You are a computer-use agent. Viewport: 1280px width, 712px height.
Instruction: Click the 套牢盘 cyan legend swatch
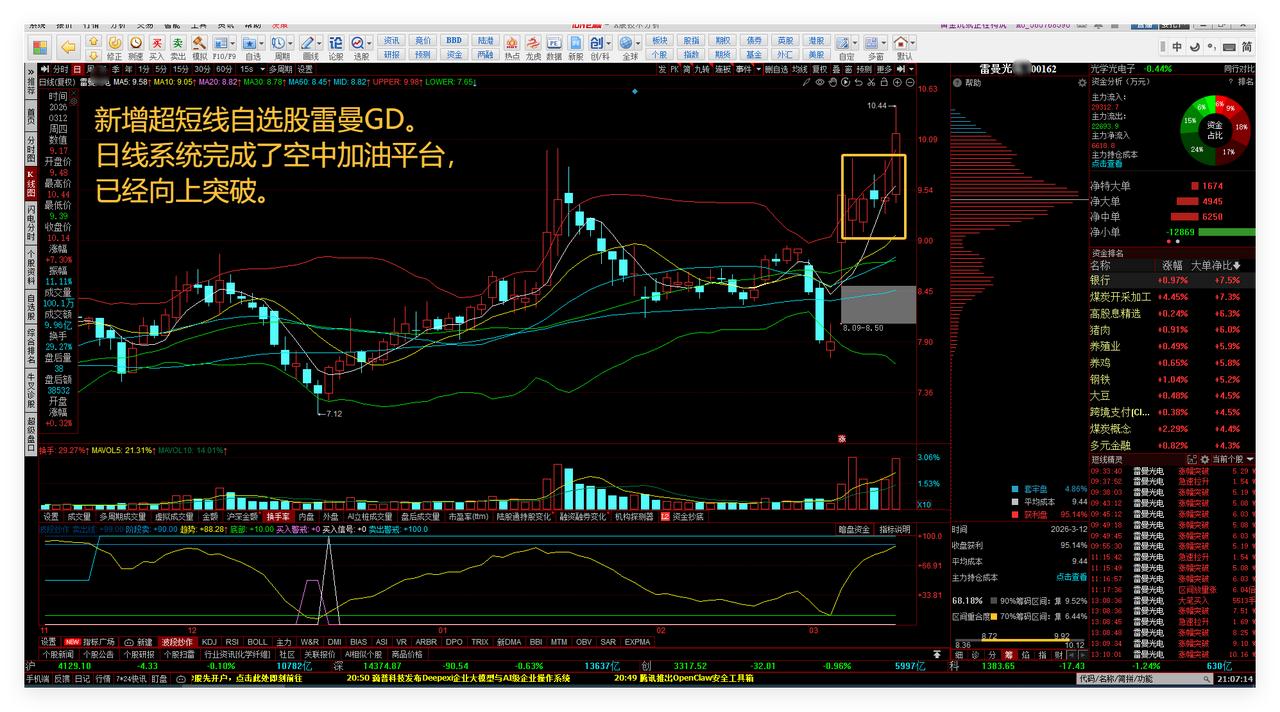1015,489
